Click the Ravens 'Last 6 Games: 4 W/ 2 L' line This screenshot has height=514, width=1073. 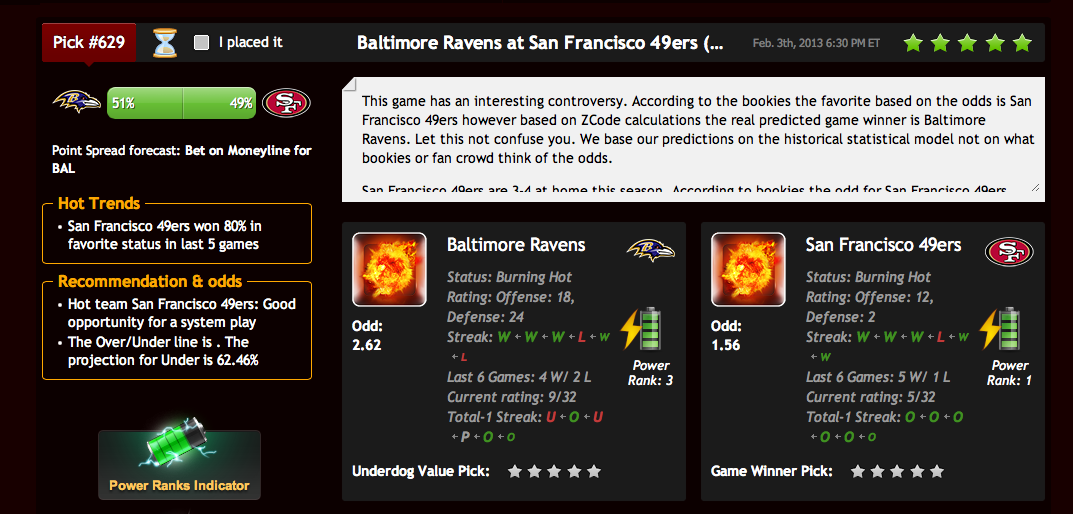pyautogui.click(x=519, y=377)
